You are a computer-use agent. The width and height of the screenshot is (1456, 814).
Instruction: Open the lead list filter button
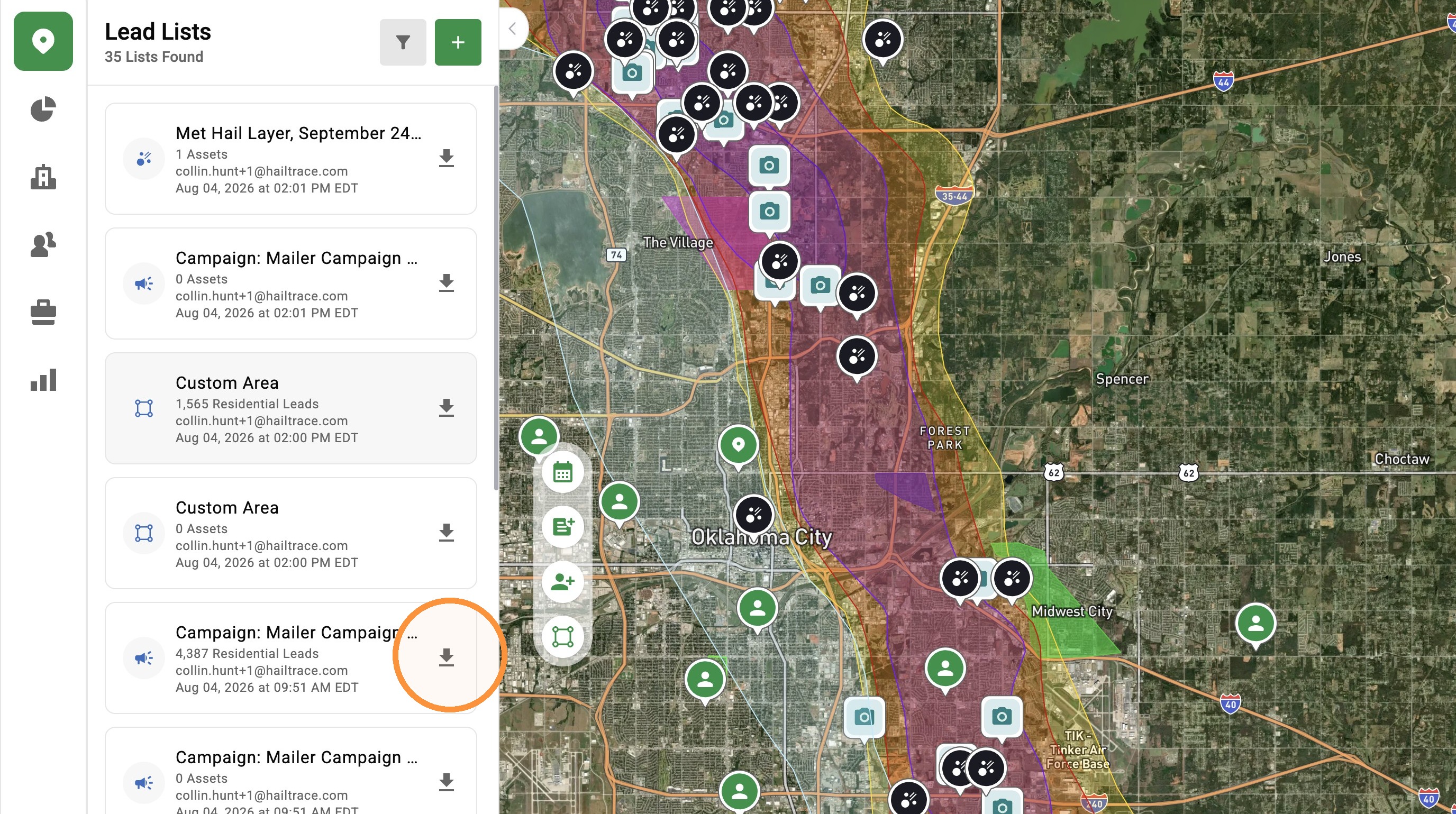click(x=403, y=42)
